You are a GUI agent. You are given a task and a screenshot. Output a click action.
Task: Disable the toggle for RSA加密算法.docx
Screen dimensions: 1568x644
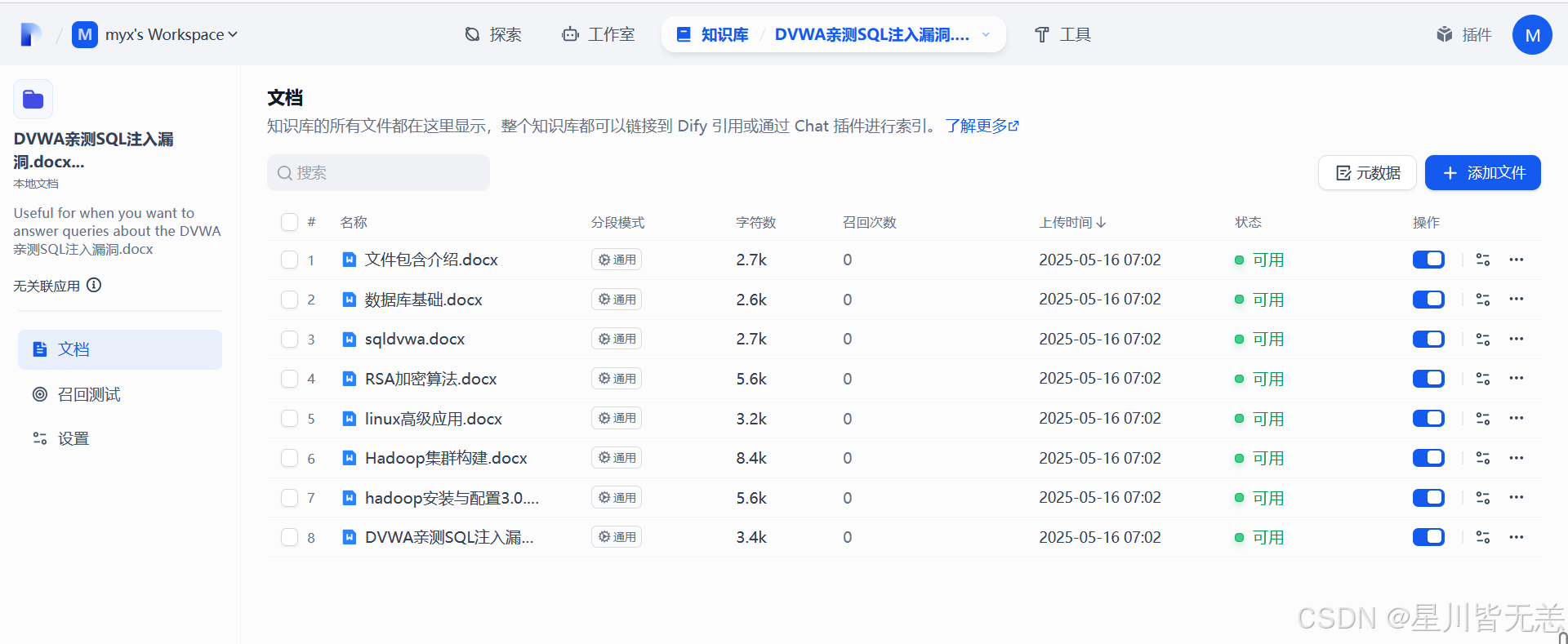tap(1428, 379)
